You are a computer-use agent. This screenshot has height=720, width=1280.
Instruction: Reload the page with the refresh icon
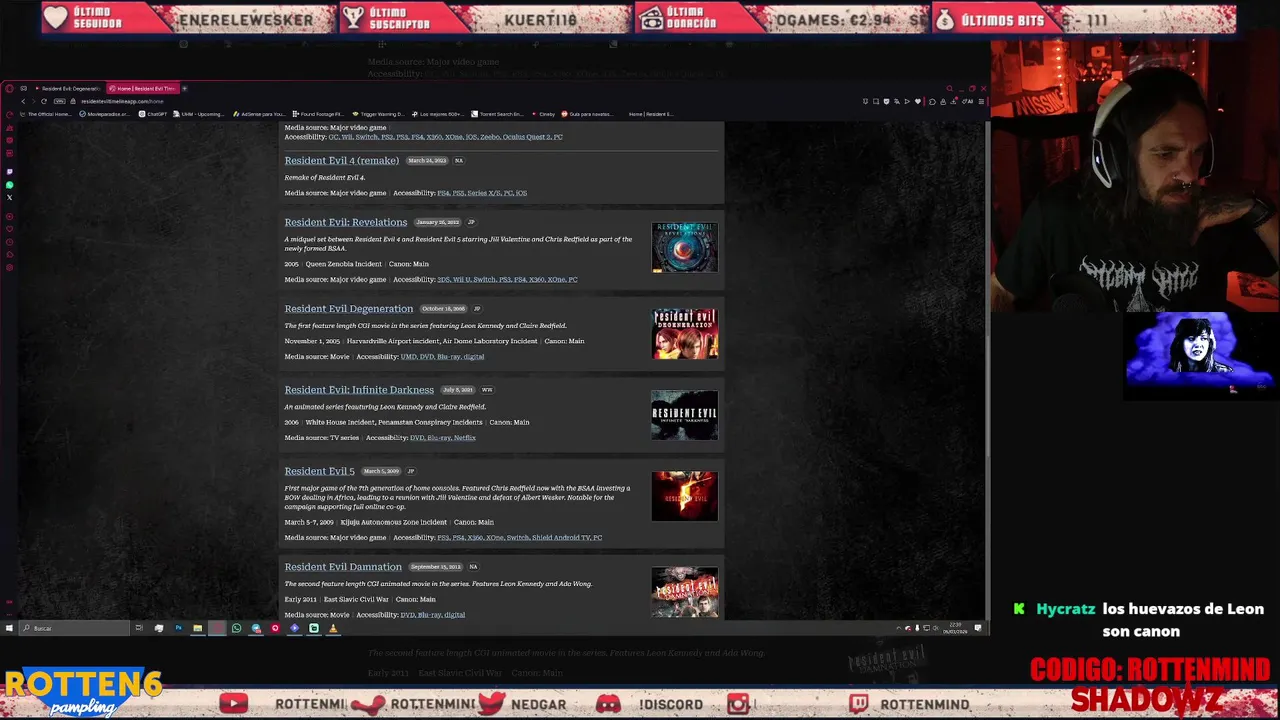44,101
